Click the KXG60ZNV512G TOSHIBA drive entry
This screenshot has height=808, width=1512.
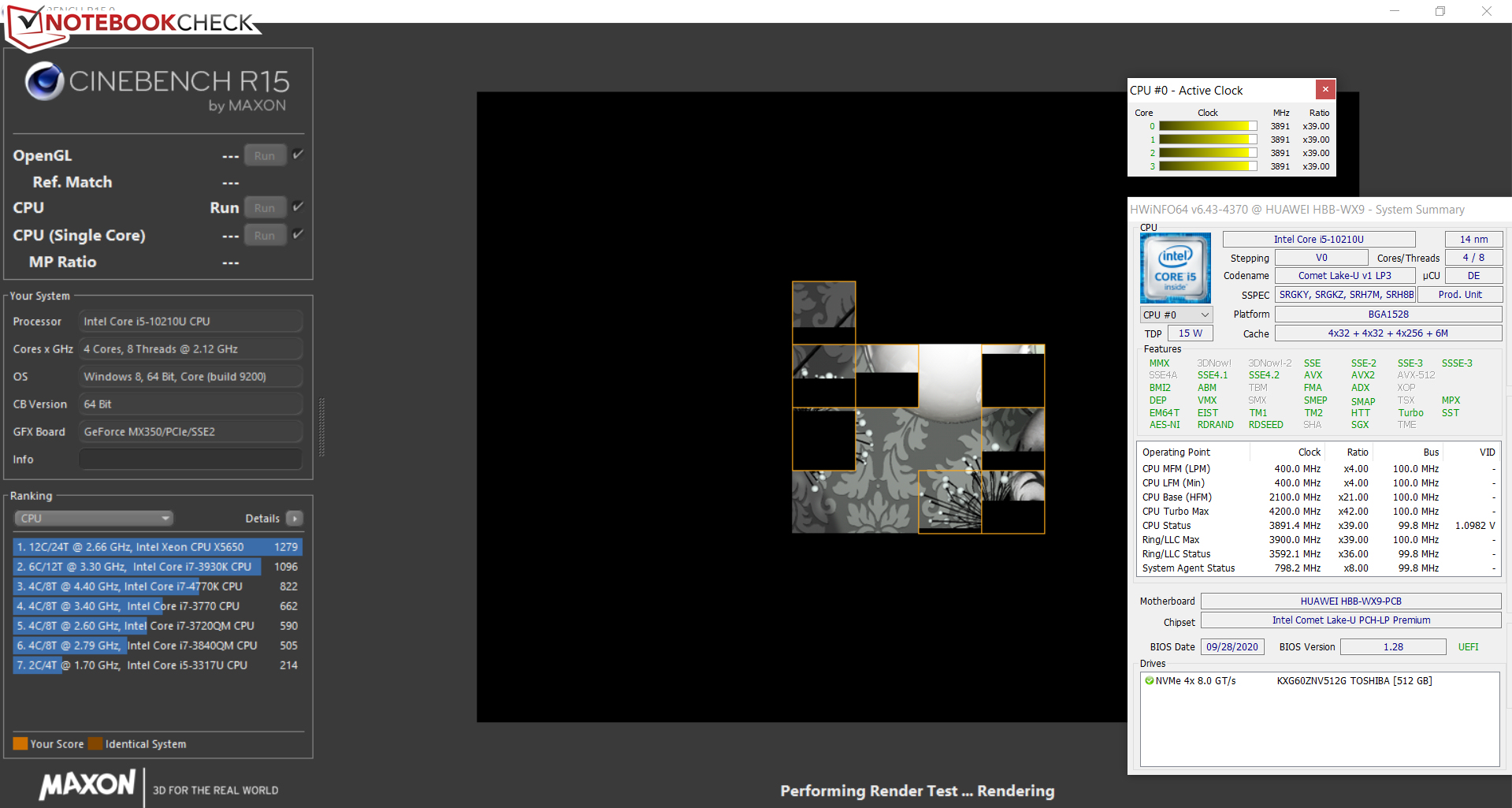point(1354,680)
